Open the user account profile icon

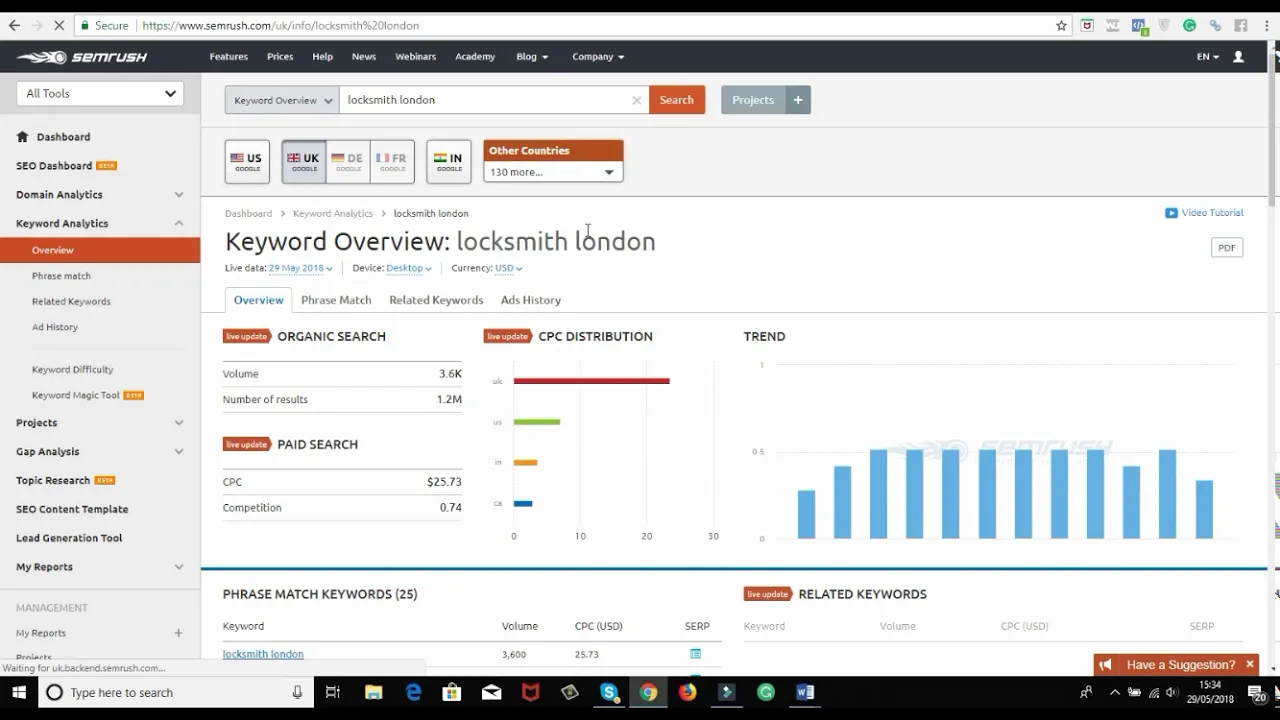(1238, 57)
